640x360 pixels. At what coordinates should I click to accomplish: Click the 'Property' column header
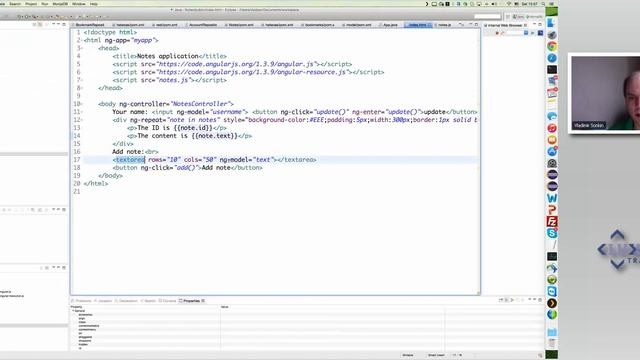pos(76,307)
